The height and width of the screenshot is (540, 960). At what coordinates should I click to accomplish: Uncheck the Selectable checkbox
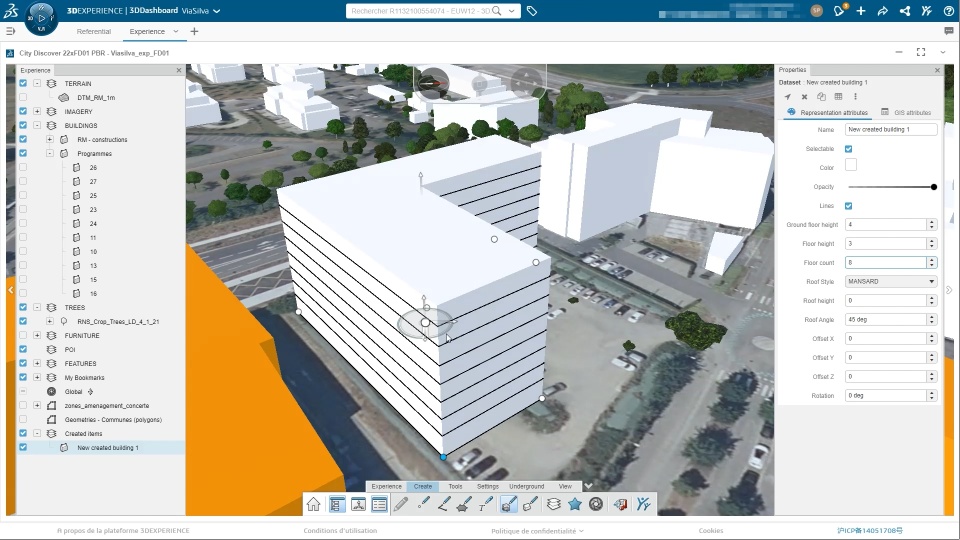(x=849, y=149)
